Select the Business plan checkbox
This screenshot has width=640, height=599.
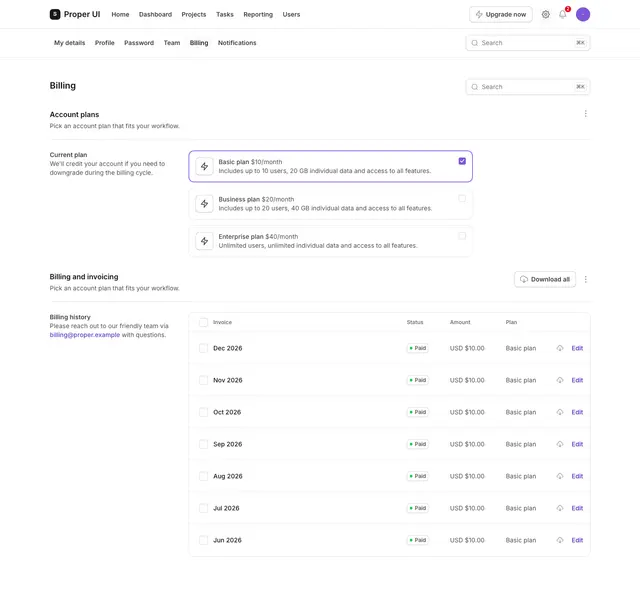click(x=462, y=199)
